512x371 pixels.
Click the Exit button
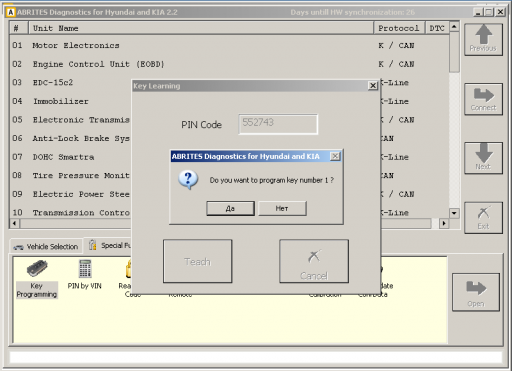click(x=483, y=217)
